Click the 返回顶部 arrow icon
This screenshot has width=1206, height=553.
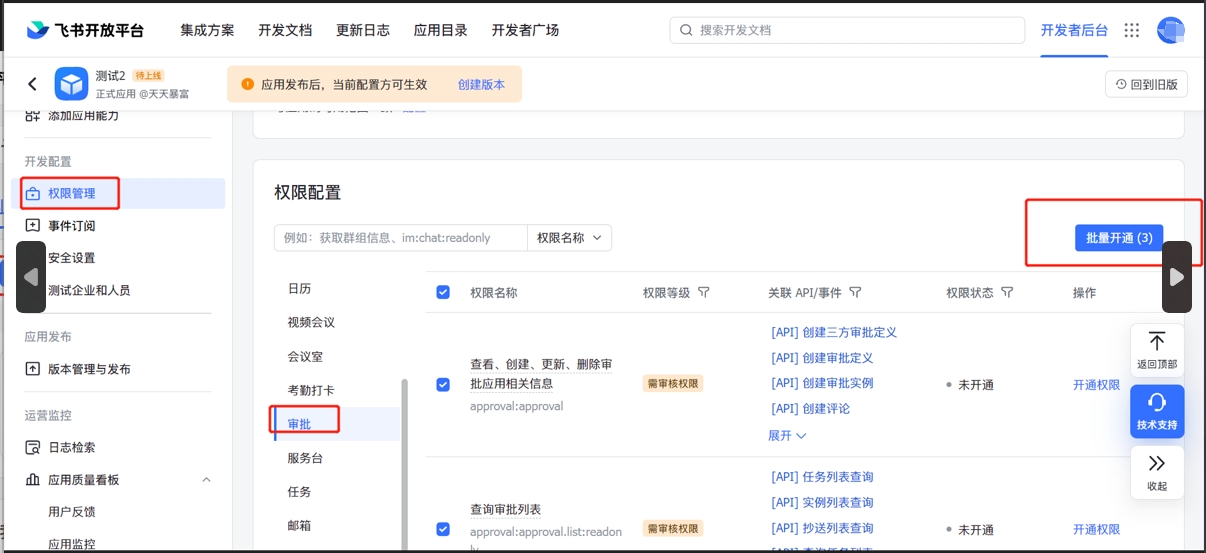(x=1157, y=342)
